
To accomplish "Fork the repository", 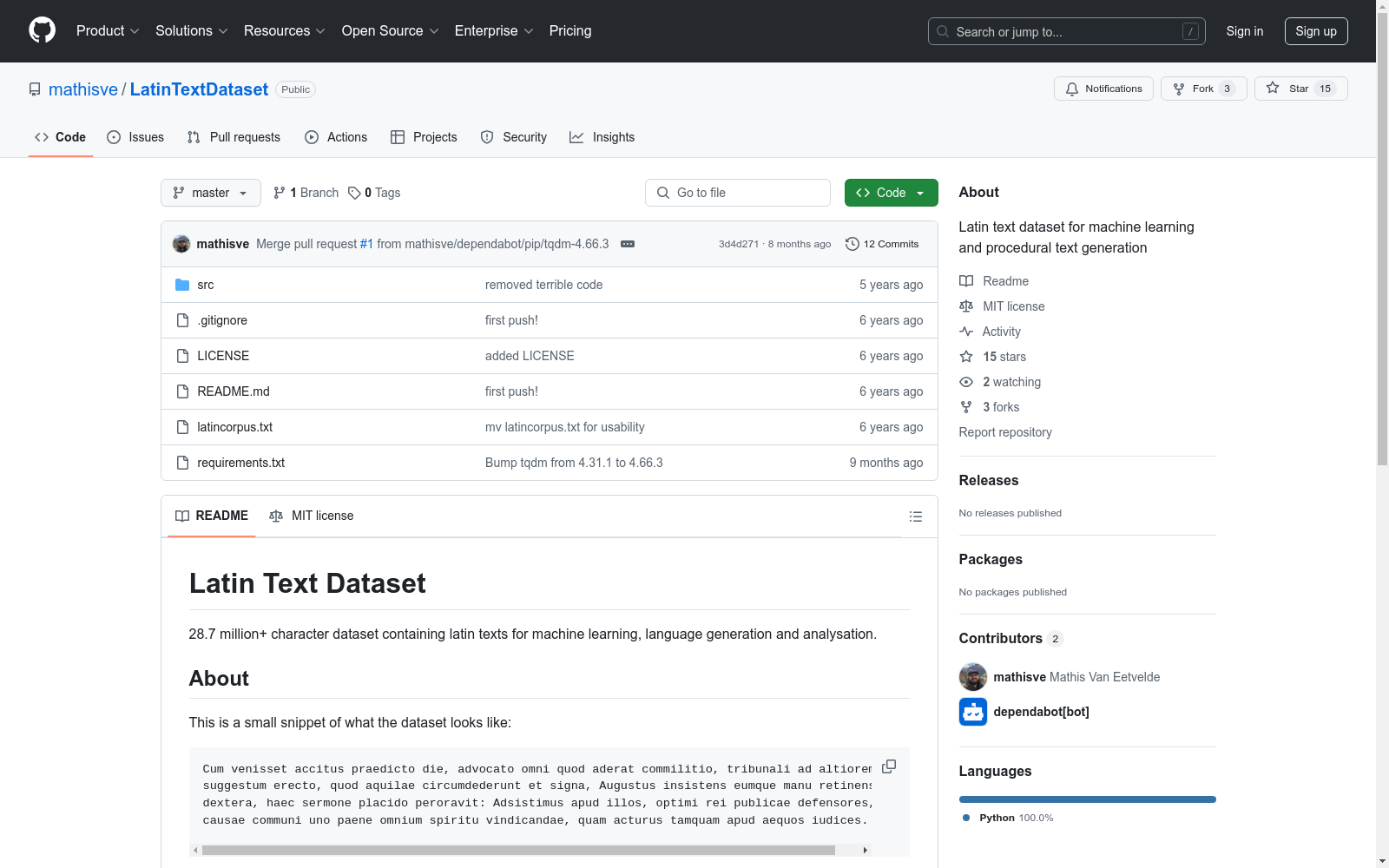I will pyautogui.click(x=1203, y=89).
